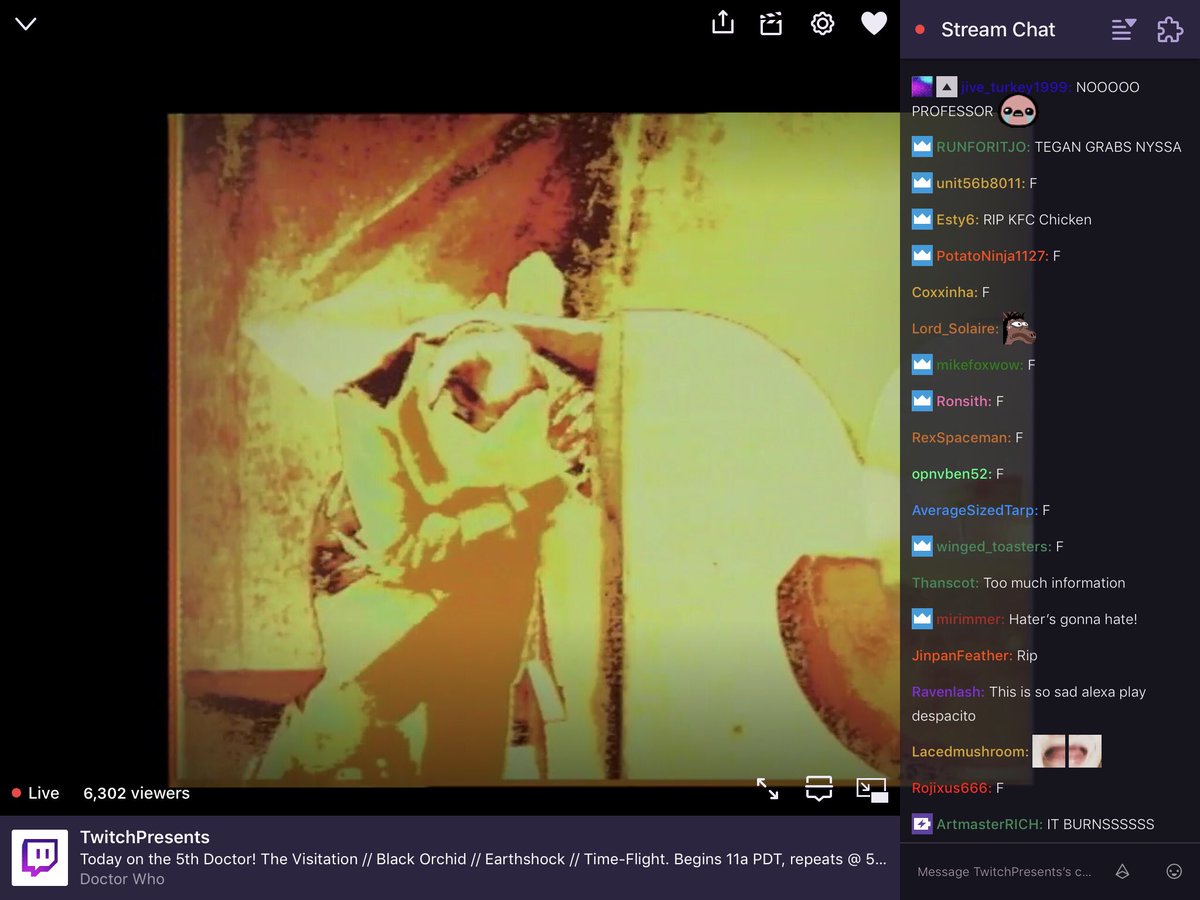Tap the Prime crown badge beside unit56b8011
The width and height of the screenshot is (1200, 900).
point(922,183)
